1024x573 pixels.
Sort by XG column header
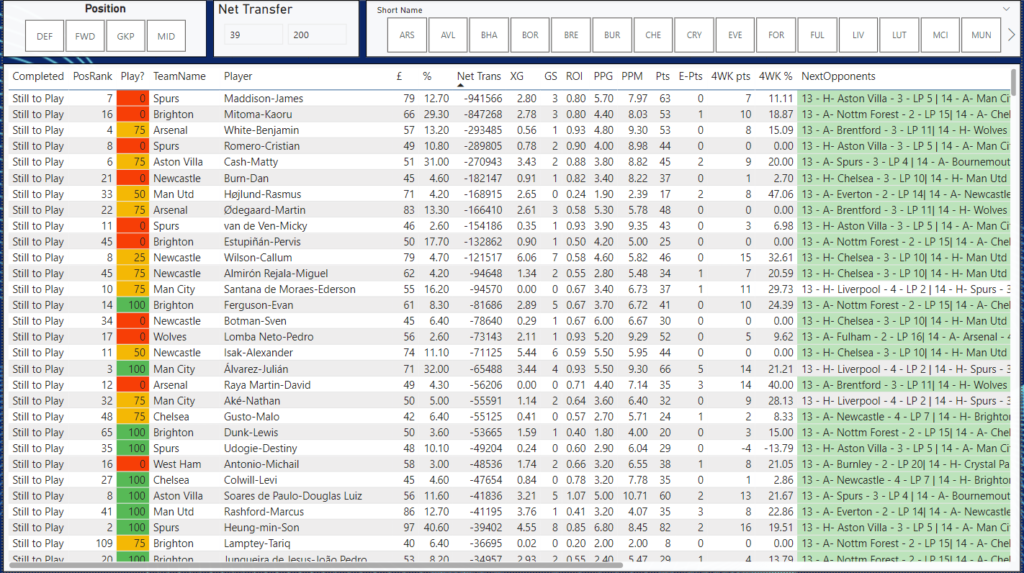[517, 76]
